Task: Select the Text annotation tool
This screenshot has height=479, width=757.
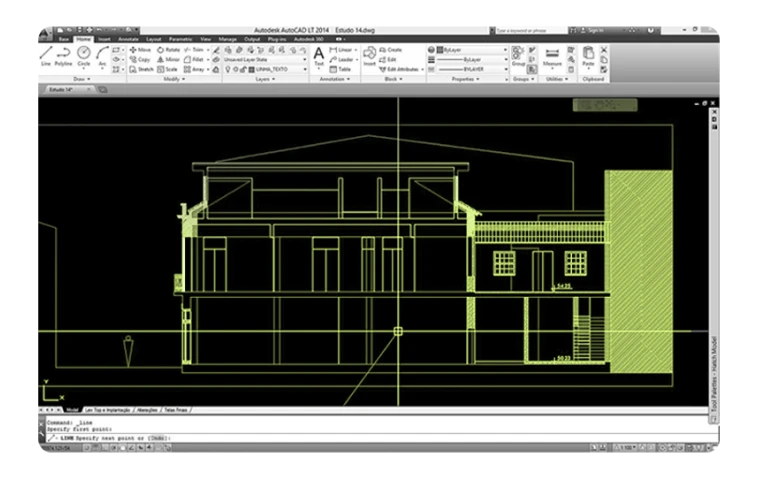Action: (319, 56)
